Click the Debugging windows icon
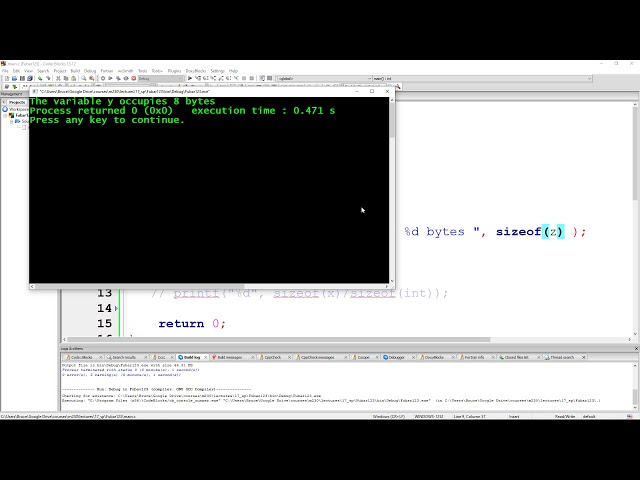The image size is (640, 480). (x=262, y=78)
